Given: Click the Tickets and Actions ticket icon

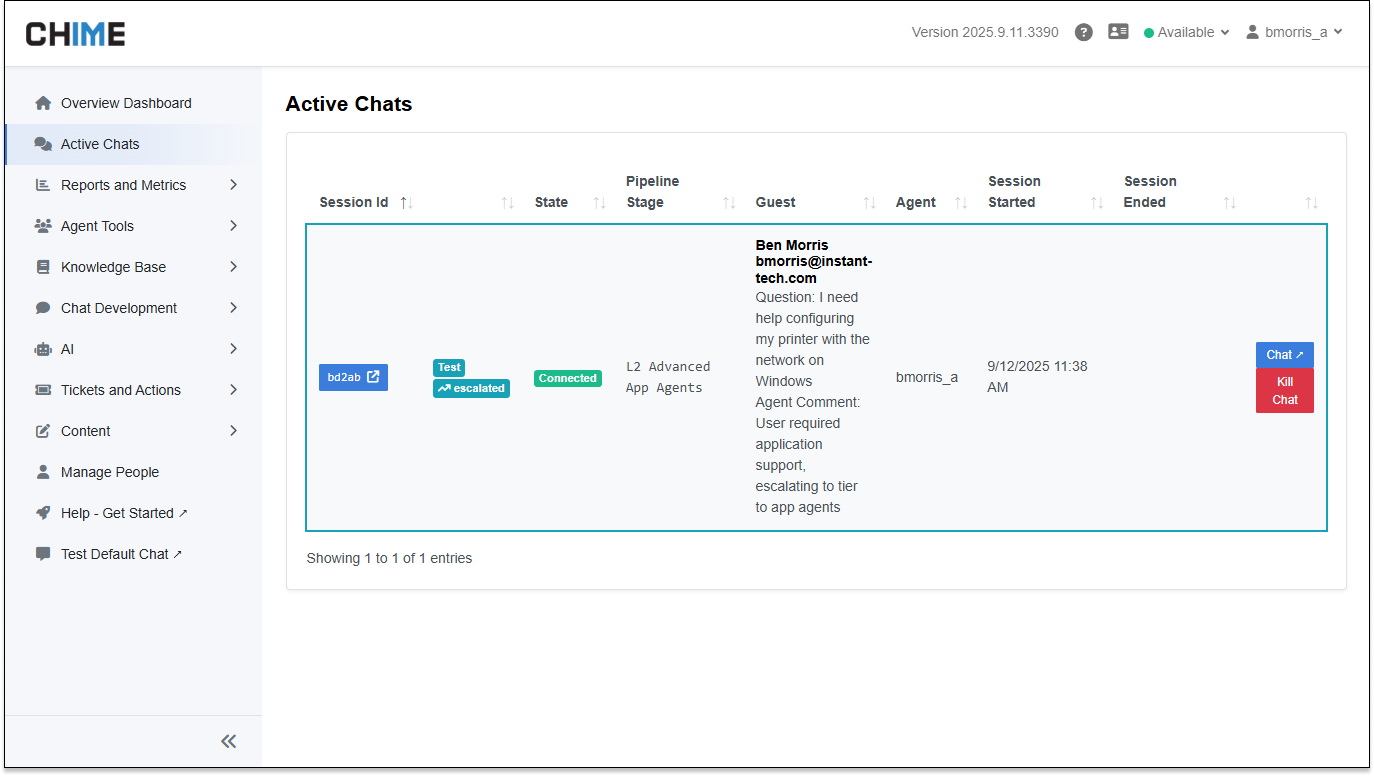Looking at the screenshot, I should click(x=43, y=390).
